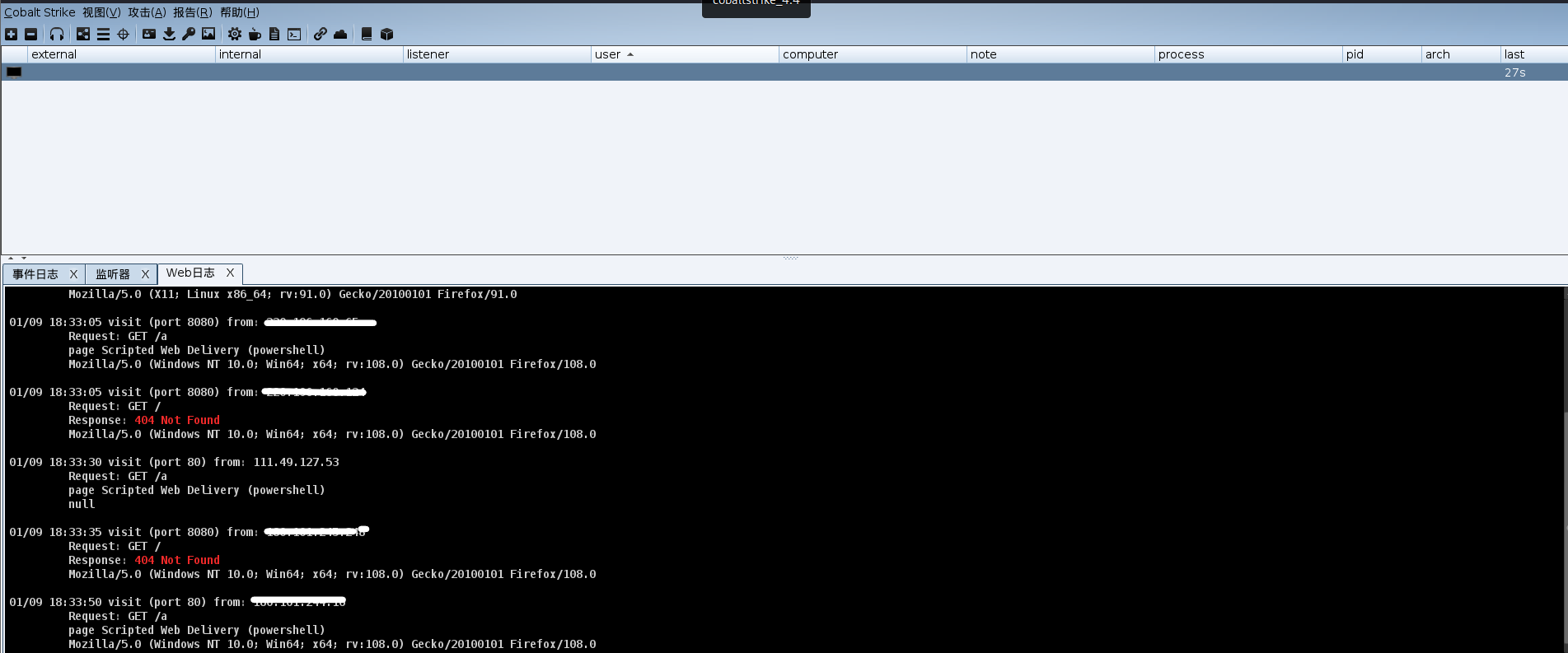
Task: Click the Connect to team server plus icon
Action: (x=11, y=34)
